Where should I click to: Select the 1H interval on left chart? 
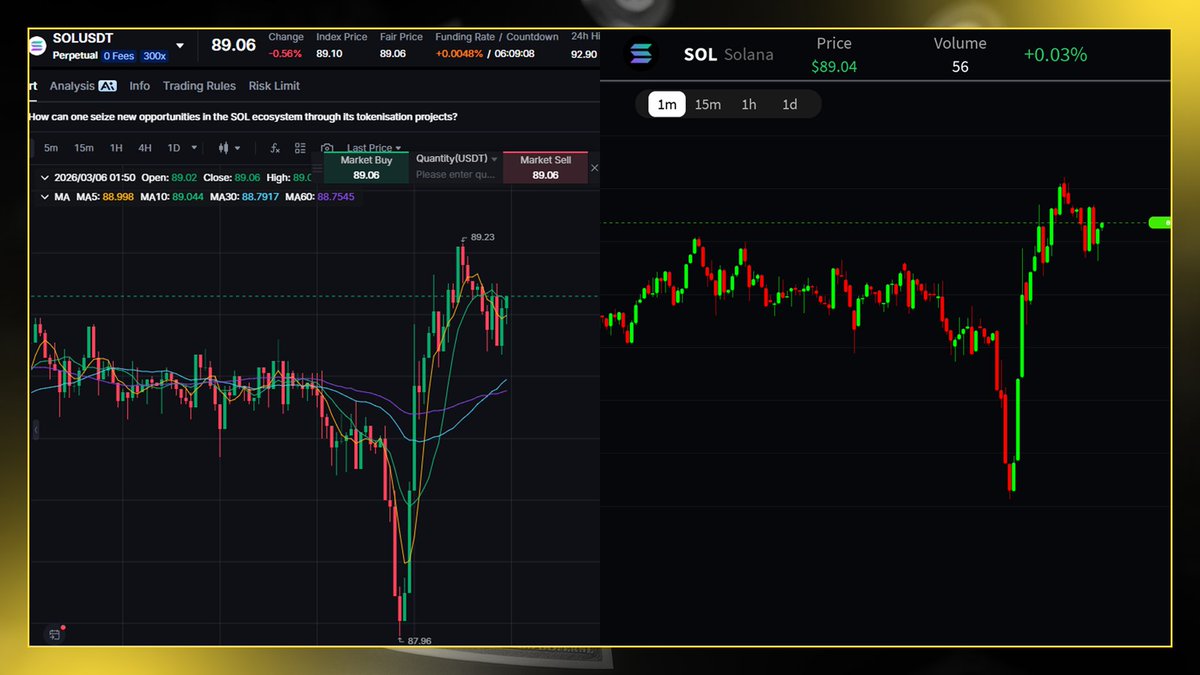(x=116, y=148)
